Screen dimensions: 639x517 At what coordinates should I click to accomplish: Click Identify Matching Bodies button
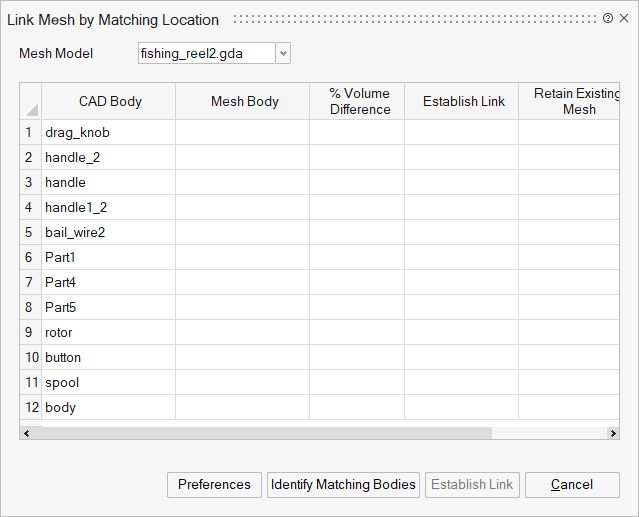343,485
